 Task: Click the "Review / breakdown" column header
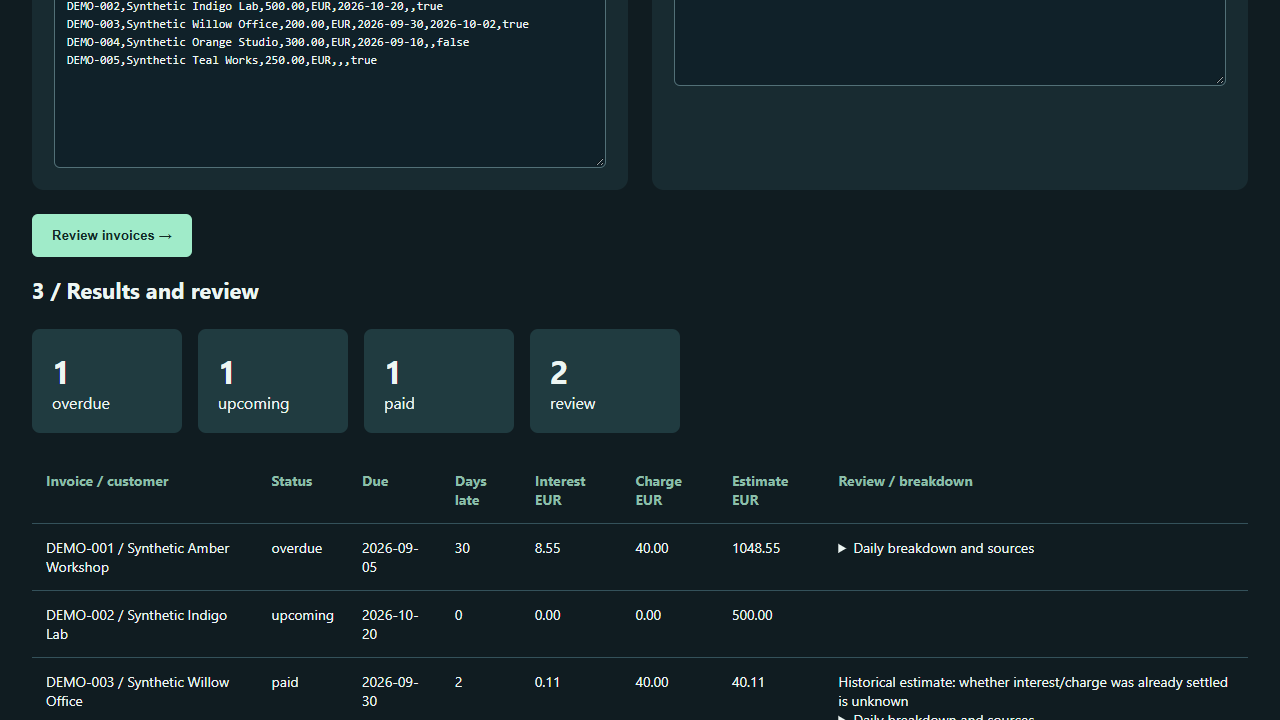click(x=905, y=481)
